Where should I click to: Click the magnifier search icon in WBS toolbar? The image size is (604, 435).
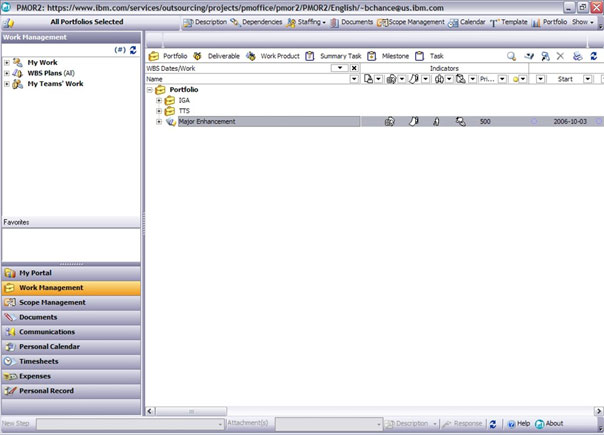pyautogui.click(x=511, y=56)
